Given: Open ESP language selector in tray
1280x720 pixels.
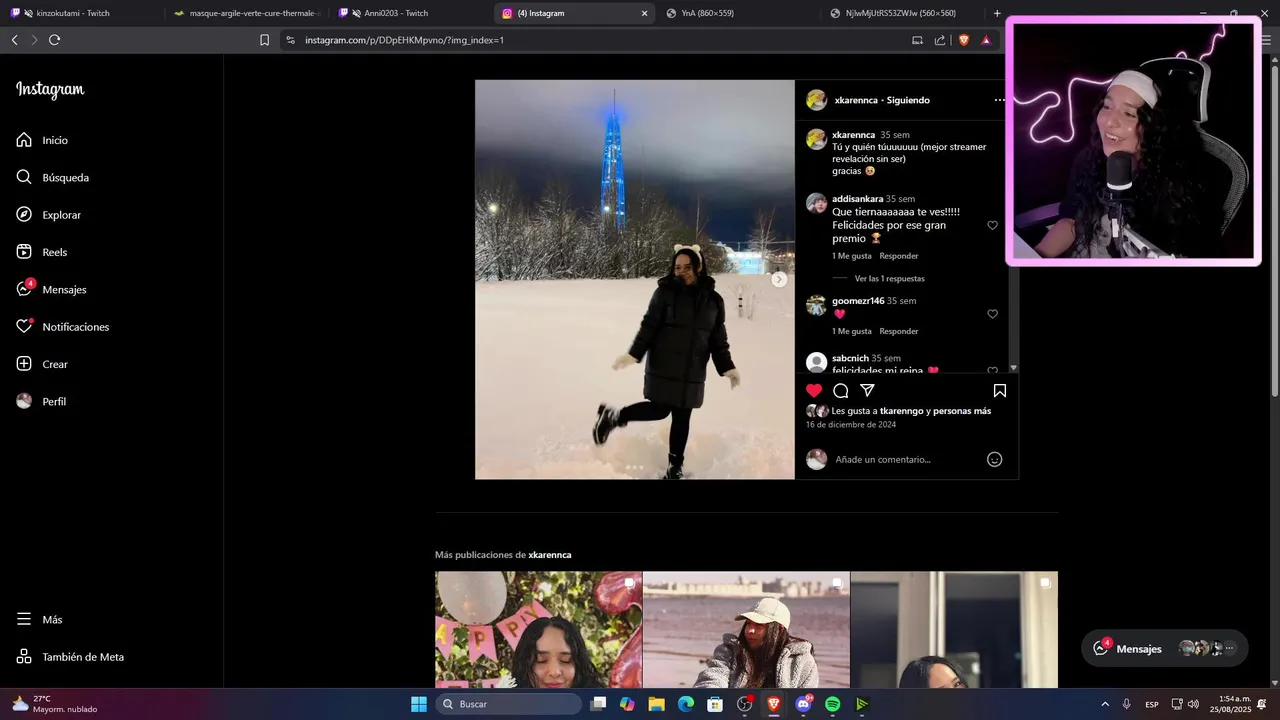Looking at the screenshot, I should point(1152,704).
